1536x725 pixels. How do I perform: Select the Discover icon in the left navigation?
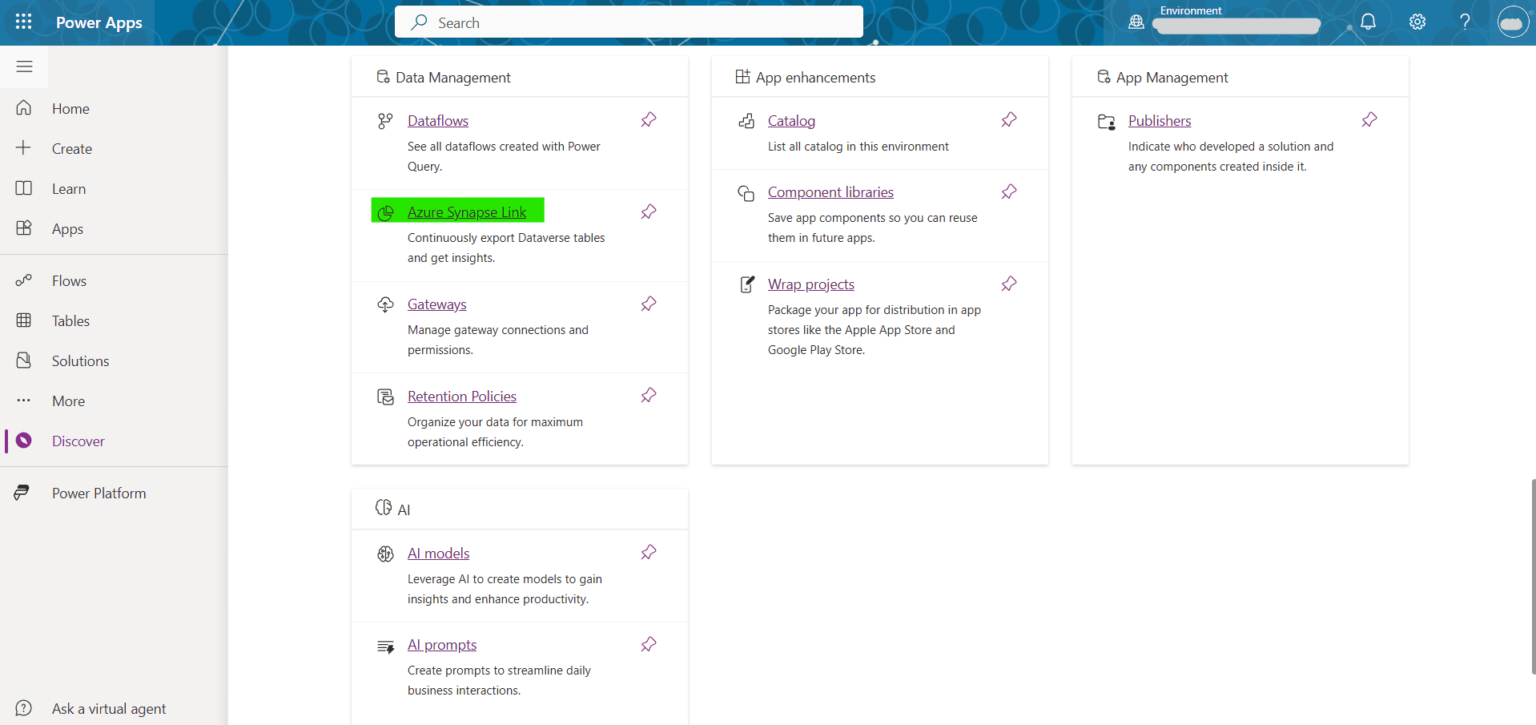24,440
